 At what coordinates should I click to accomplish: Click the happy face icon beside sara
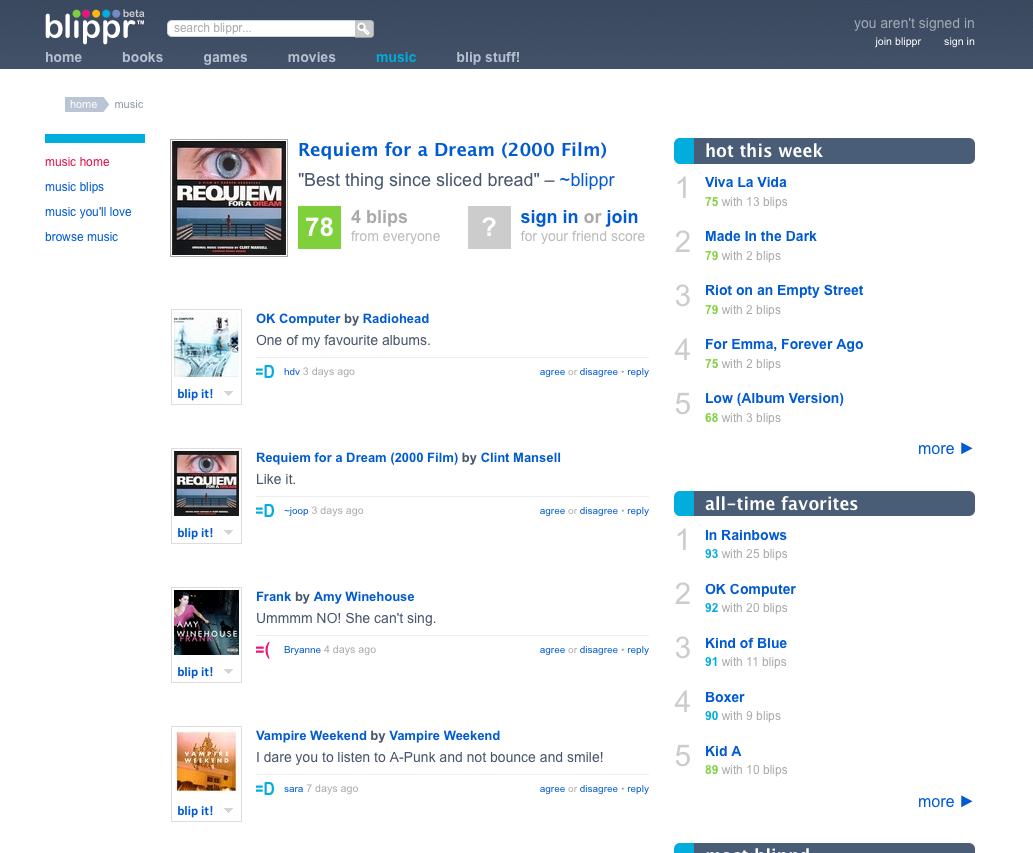point(265,789)
